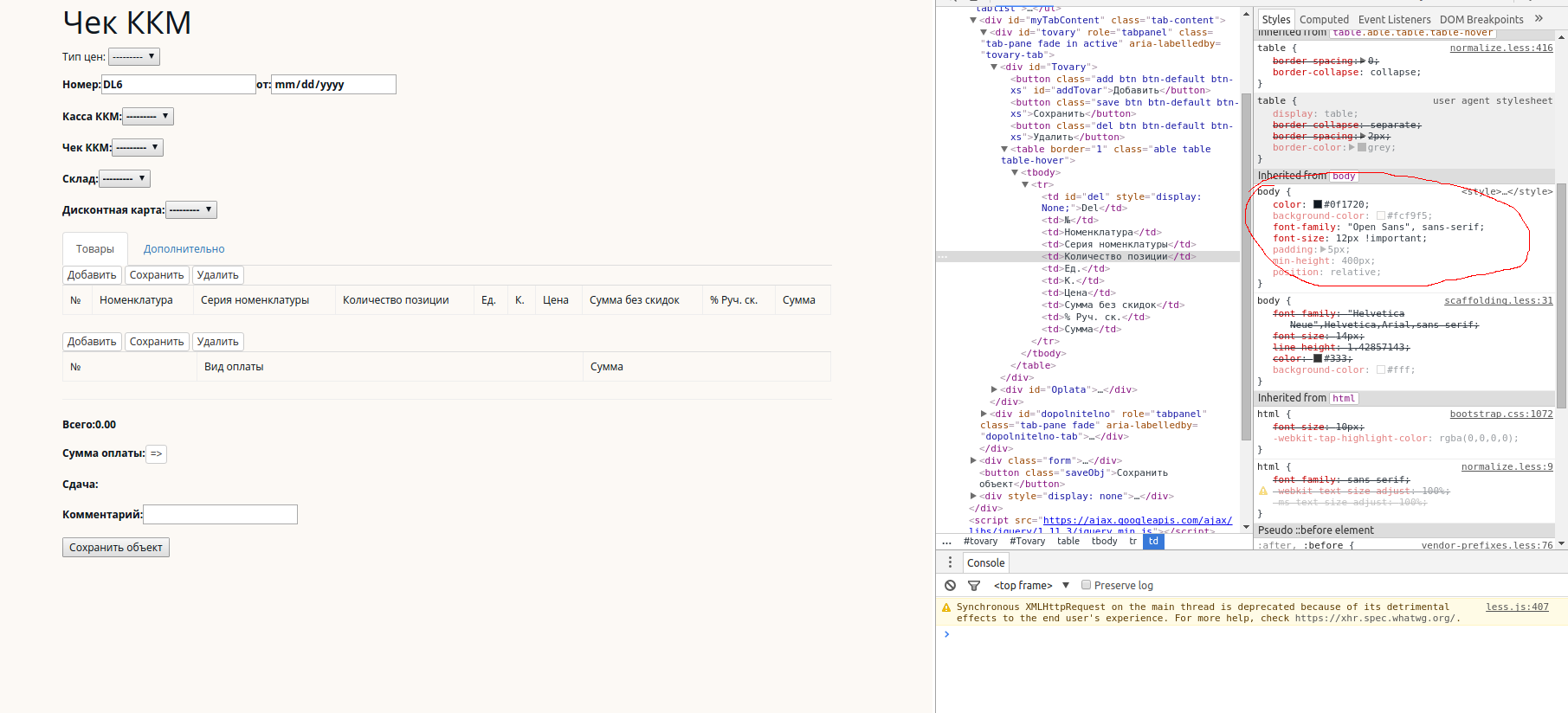Click the #0f1720 color swatch in the body rule

pyautogui.click(x=1318, y=205)
